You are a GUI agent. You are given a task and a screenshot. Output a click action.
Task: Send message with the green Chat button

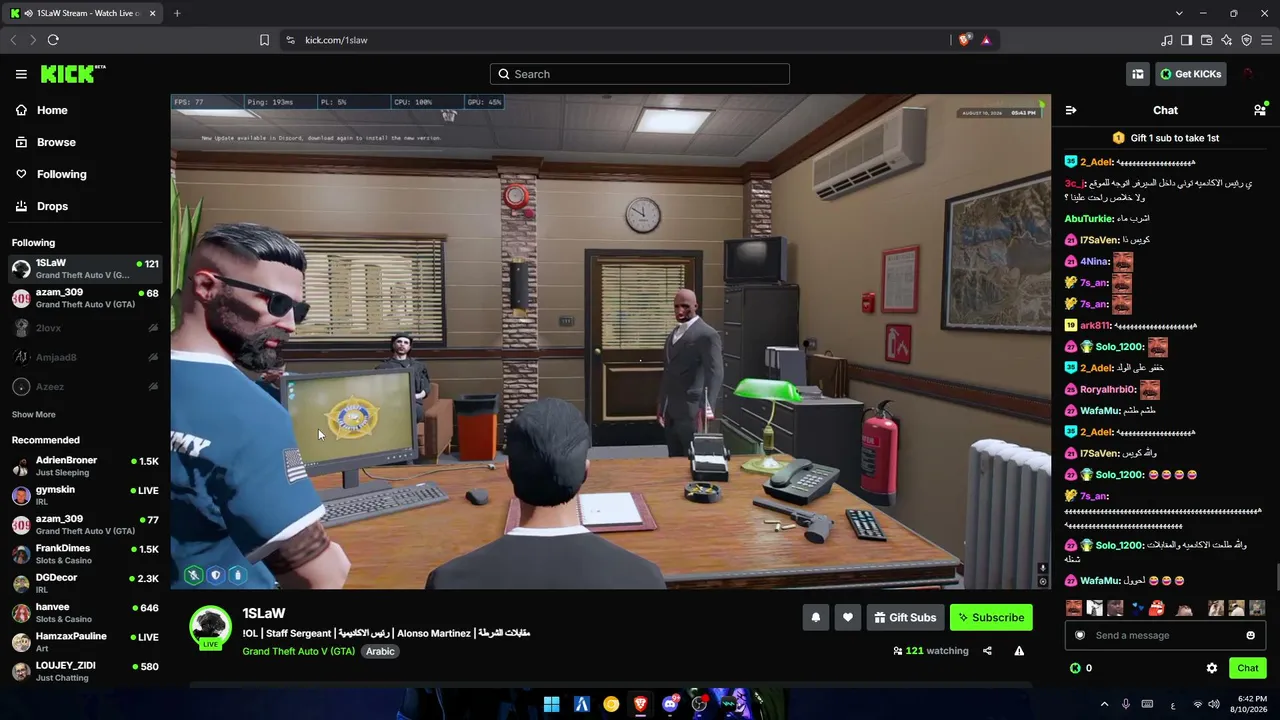1248,668
